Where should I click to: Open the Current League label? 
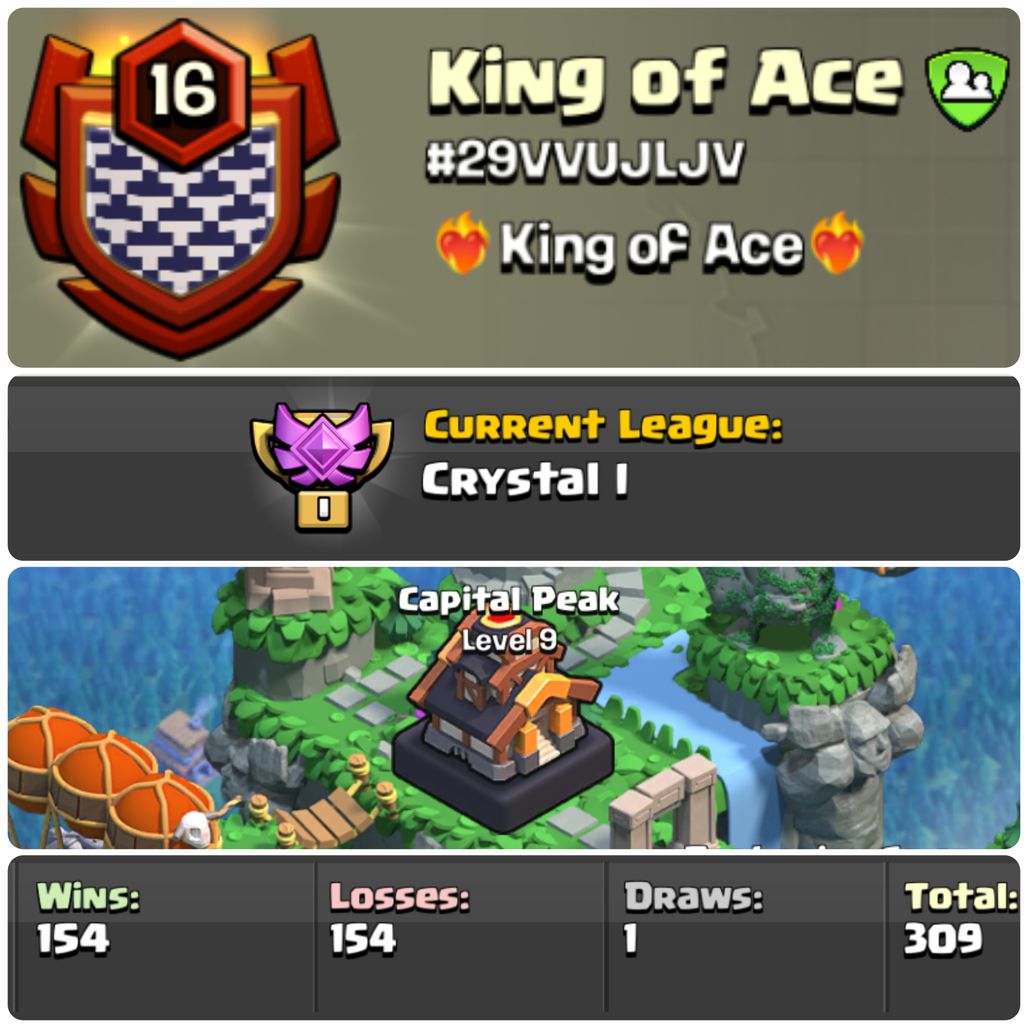603,426
